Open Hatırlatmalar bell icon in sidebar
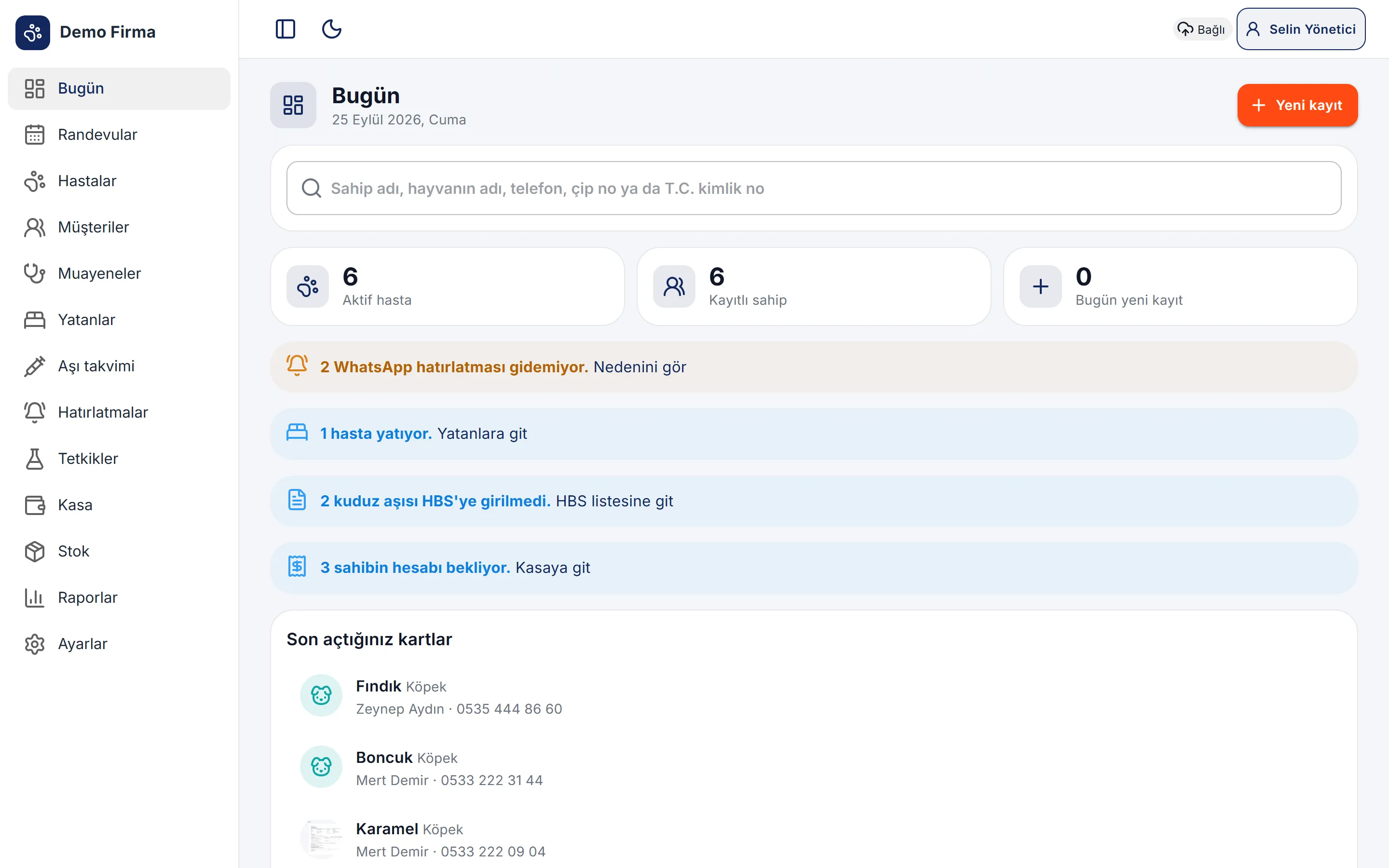 tap(34, 412)
